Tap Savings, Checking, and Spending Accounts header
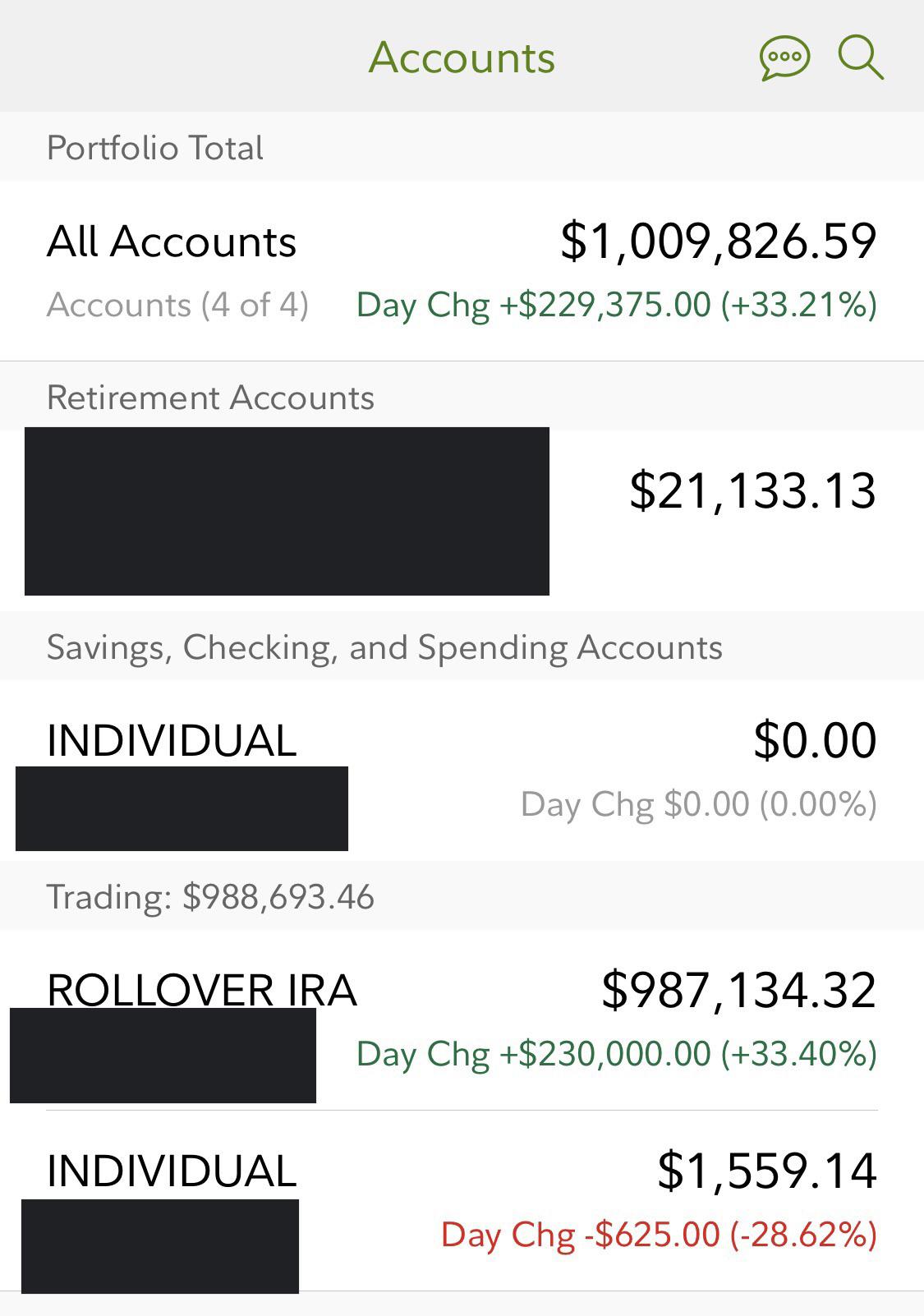This screenshot has width=924, height=1316. pyautogui.click(x=384, y=647)
